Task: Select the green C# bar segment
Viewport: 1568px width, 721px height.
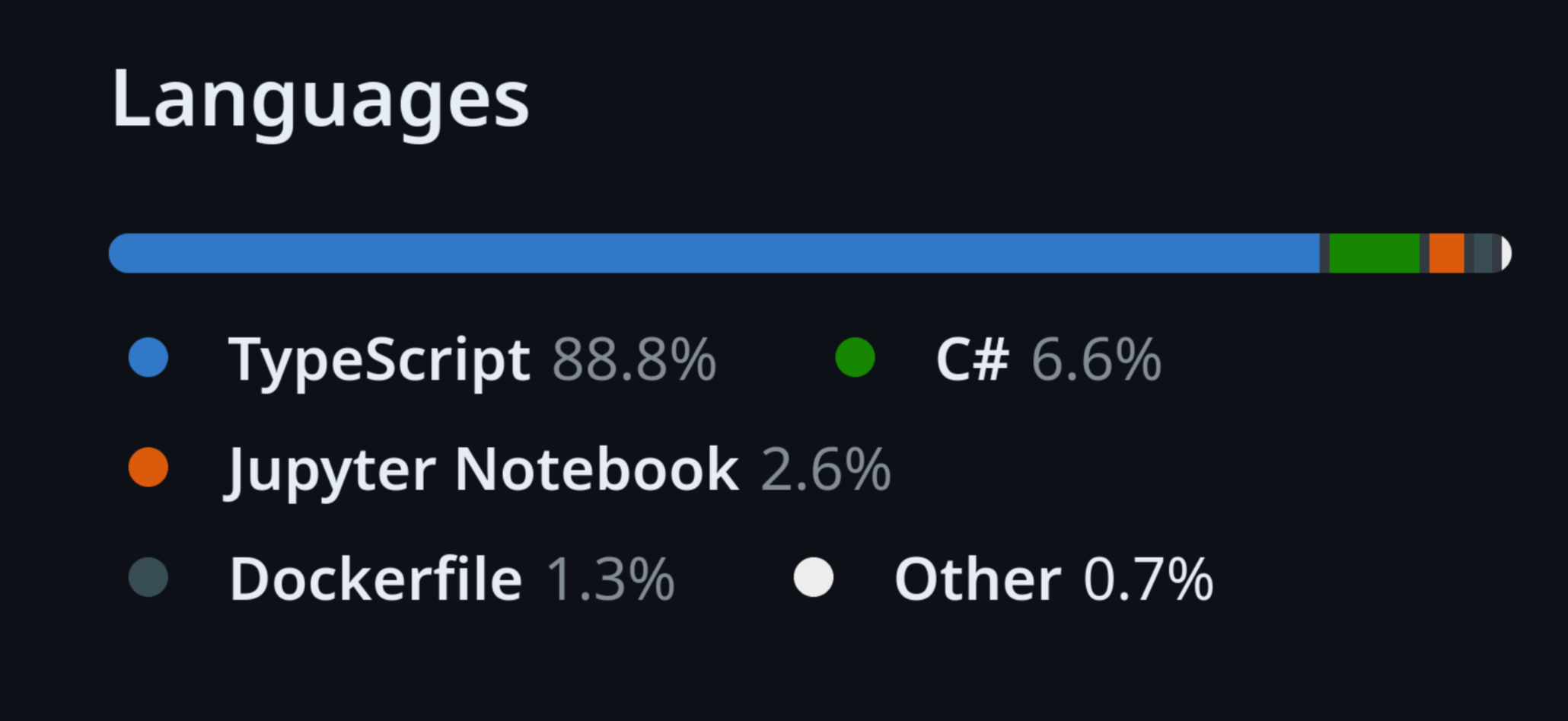Action: (1374, 253)
